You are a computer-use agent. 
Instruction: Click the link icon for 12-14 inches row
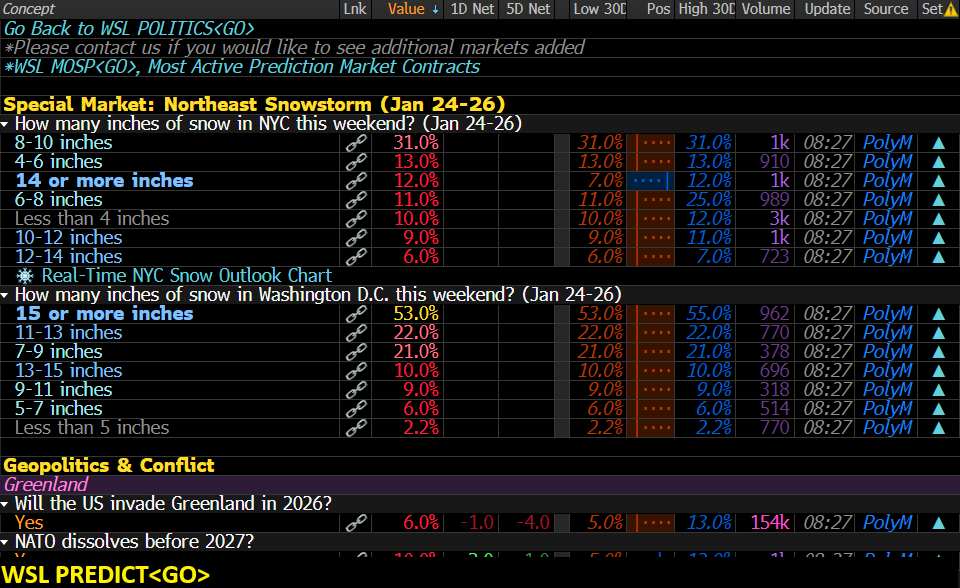coord(356,257)
